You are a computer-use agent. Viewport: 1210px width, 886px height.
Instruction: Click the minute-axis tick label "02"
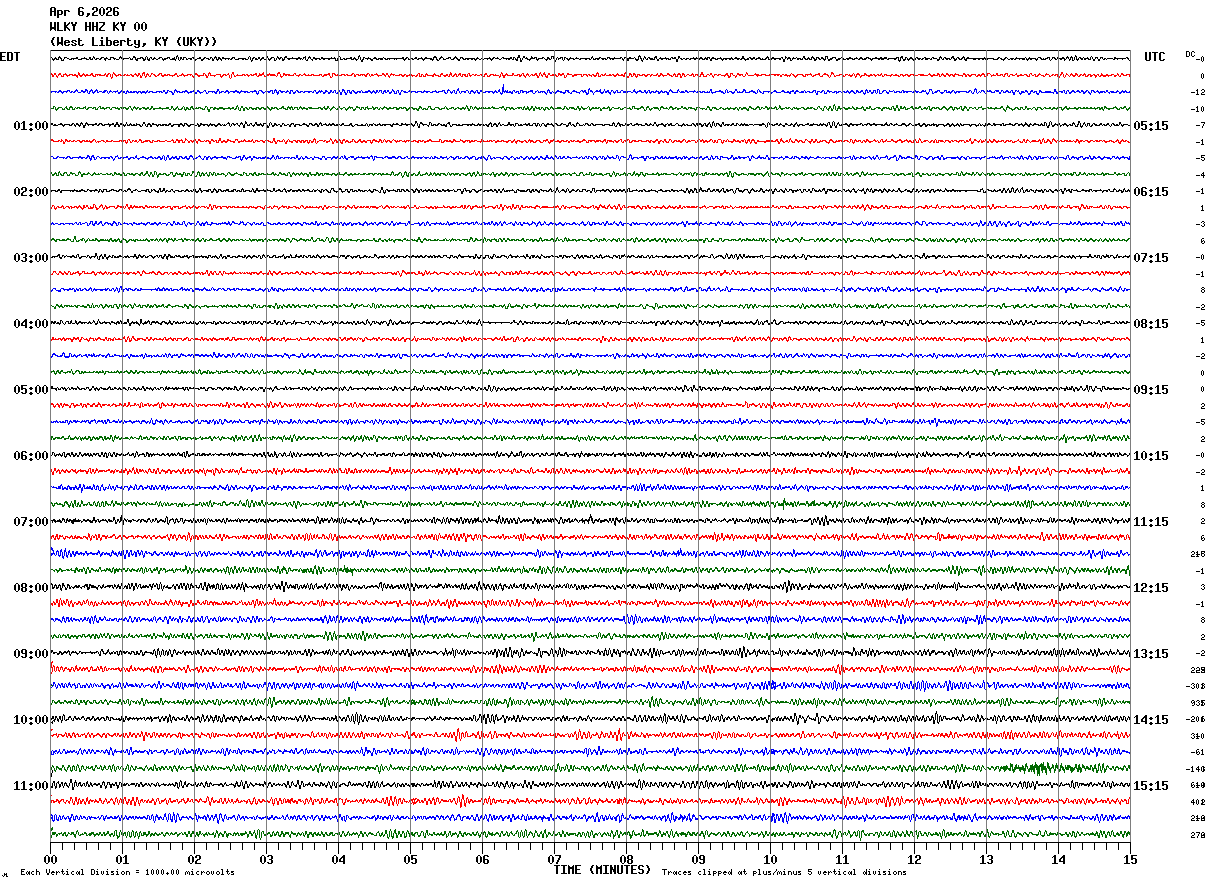(x=194, y=859)
